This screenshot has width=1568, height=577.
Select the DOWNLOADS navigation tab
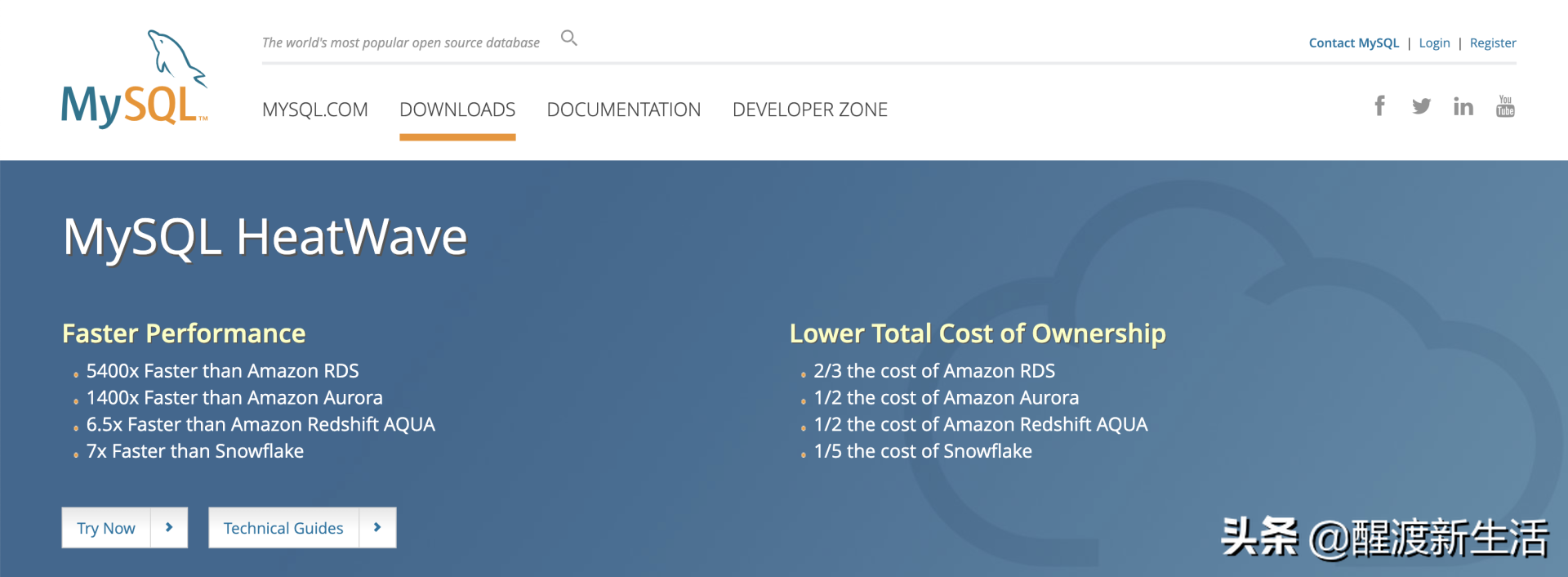point(457,110)
